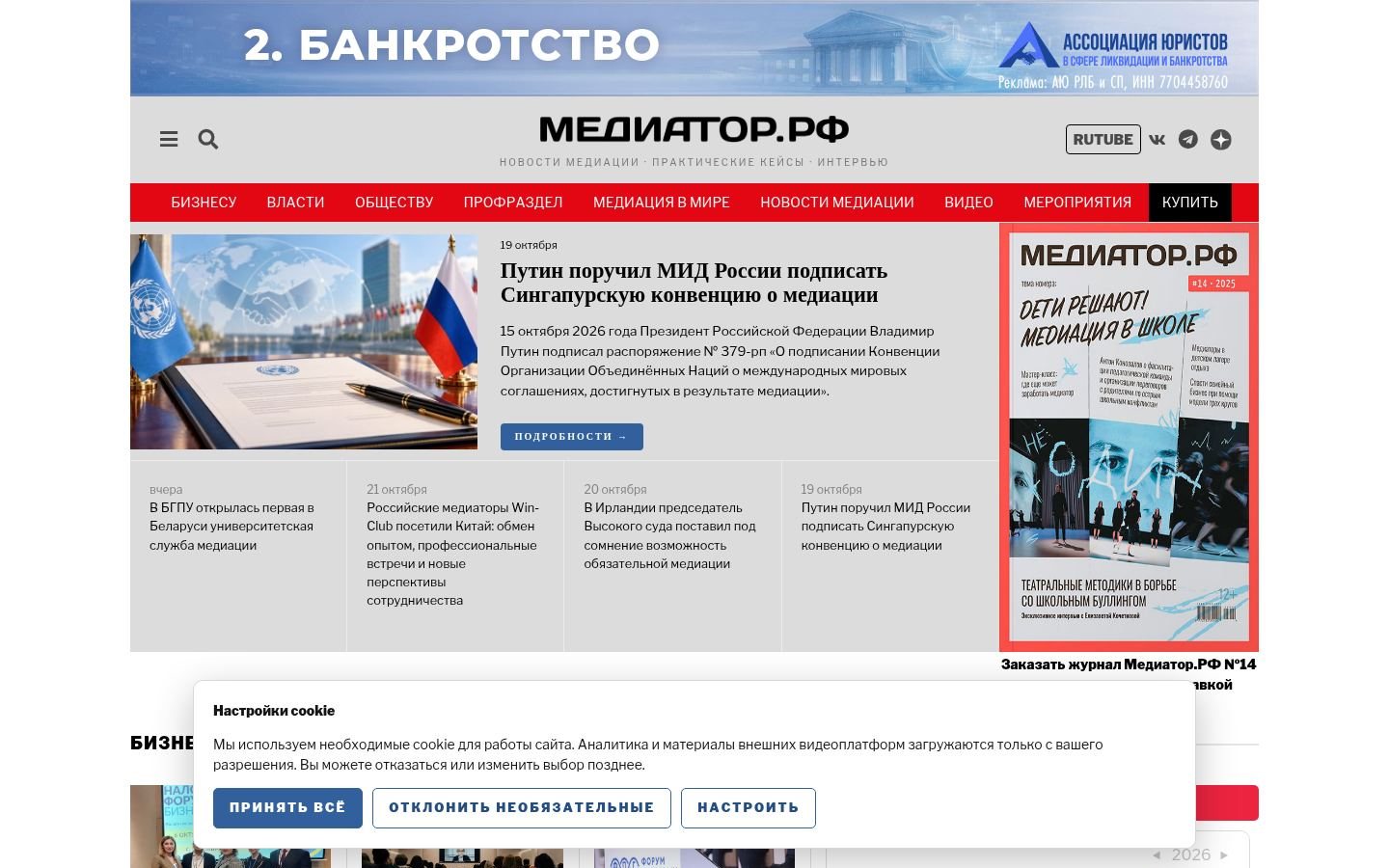Open the RUTUBE channel link

point(1103,139)
